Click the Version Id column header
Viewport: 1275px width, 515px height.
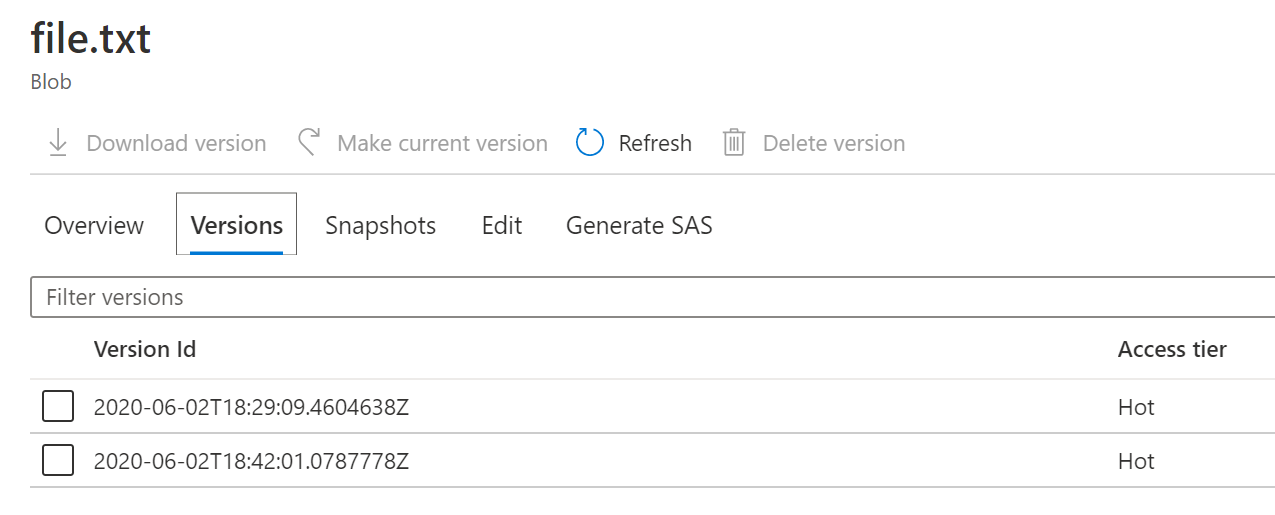(x=145, y=349)
